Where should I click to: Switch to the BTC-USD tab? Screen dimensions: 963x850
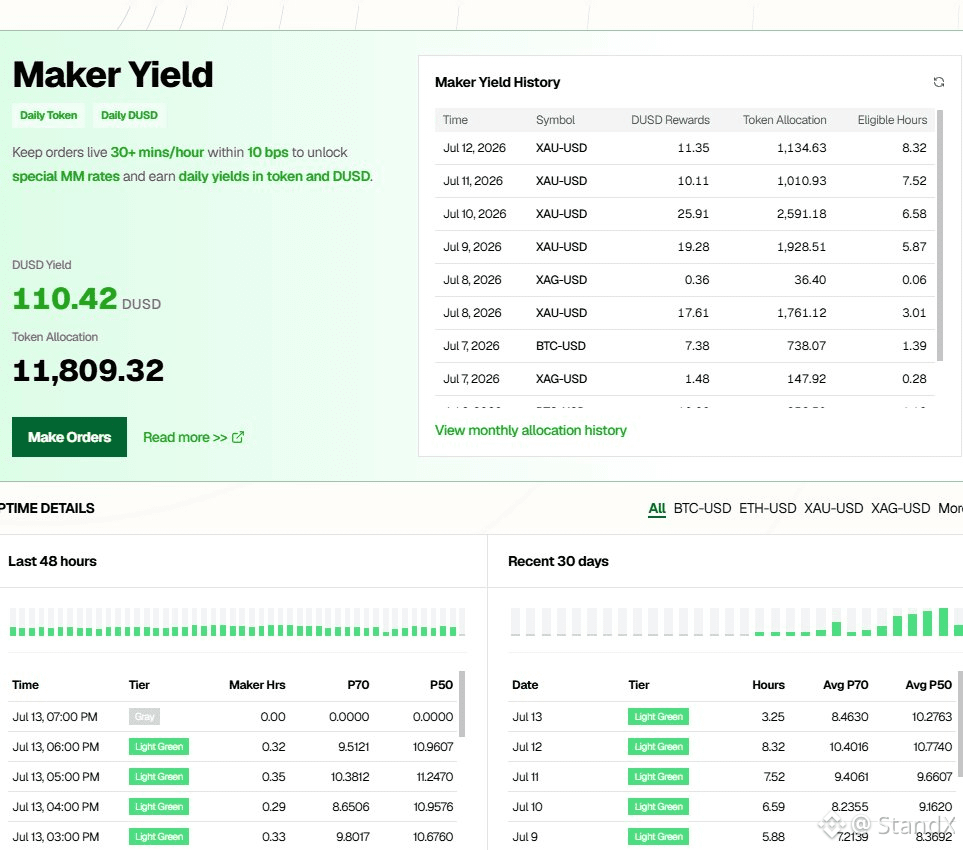click(x=702, y=509)
